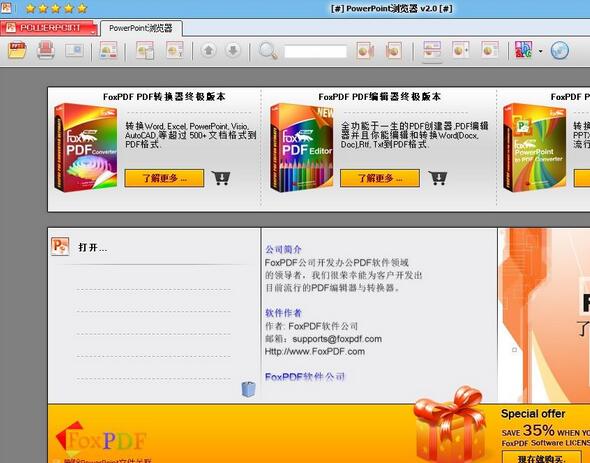The width and height of the screenshot is (590, 463).
Task: Click blue FoxPDF软件公司 heading text
Action: point(305,377)
